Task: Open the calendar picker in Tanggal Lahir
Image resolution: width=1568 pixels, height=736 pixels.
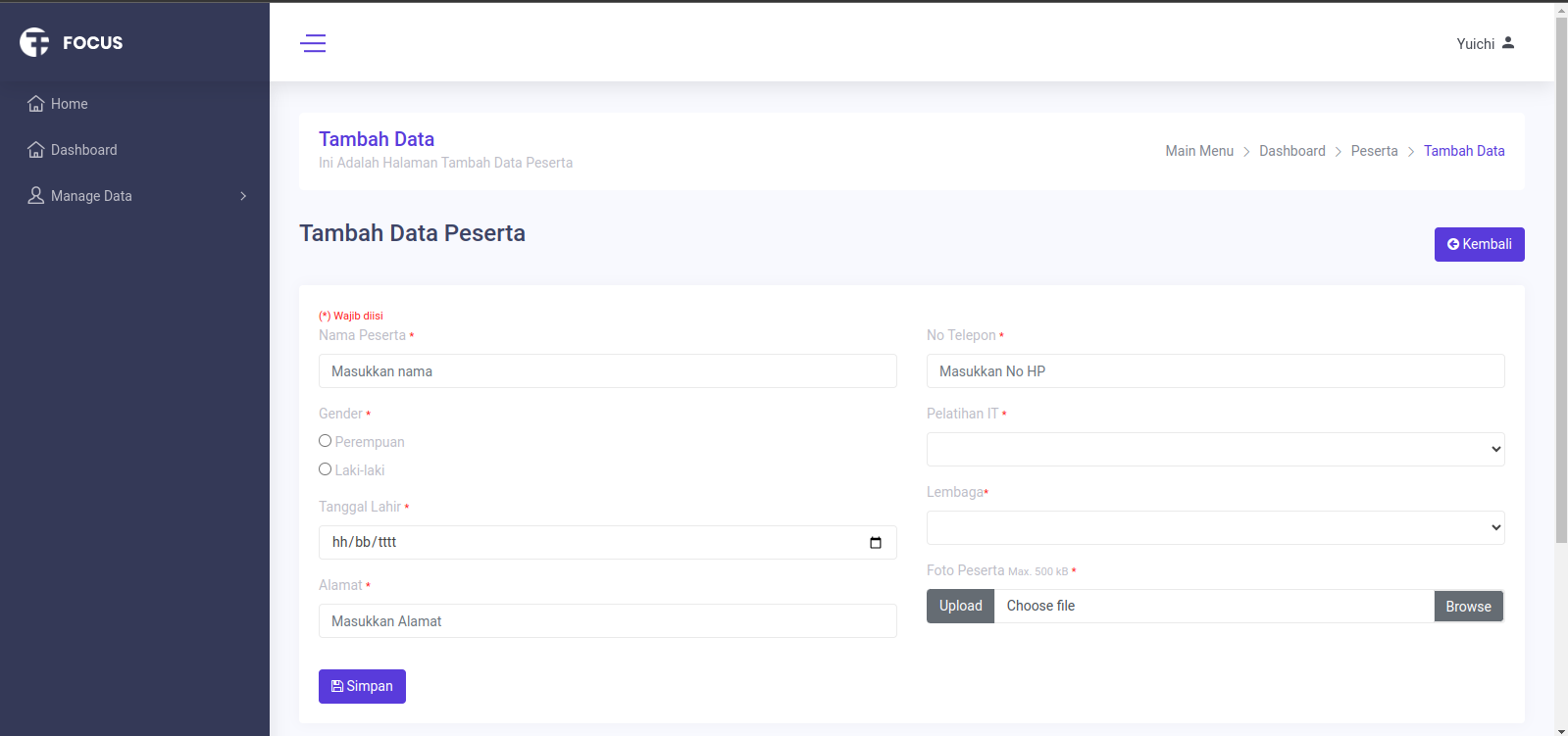Action: point(876,543)
